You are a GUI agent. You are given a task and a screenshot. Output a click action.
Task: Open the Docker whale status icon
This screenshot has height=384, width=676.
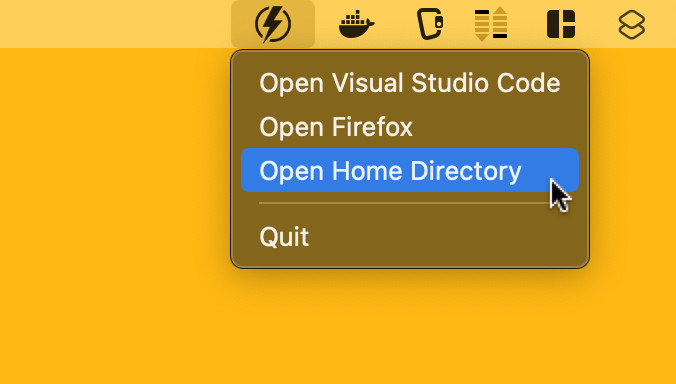pos(357,24)
